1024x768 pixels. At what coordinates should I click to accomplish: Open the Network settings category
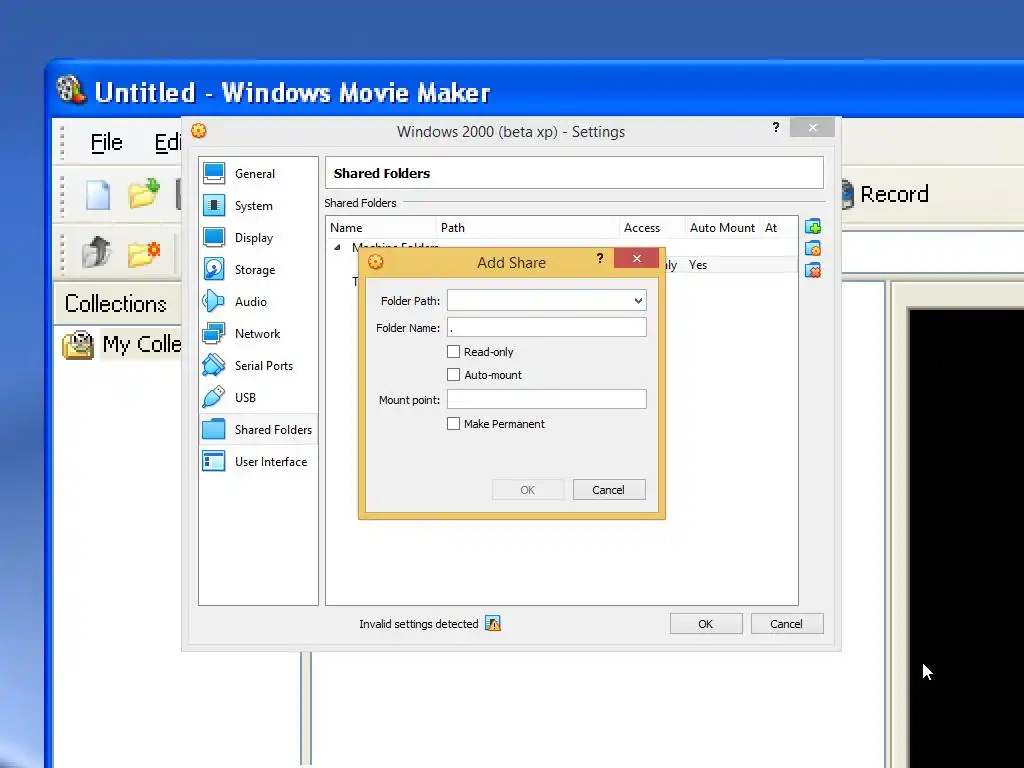(x=258, y=334)
